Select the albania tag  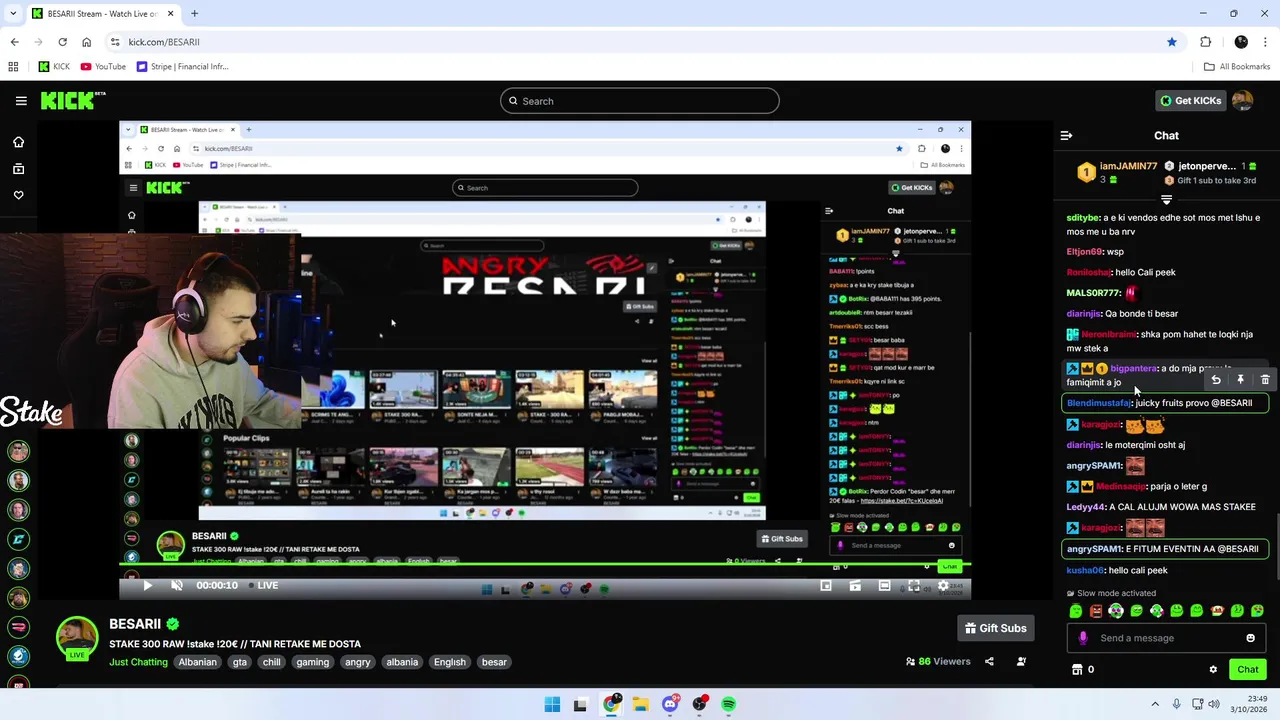[x=402, y=662]
